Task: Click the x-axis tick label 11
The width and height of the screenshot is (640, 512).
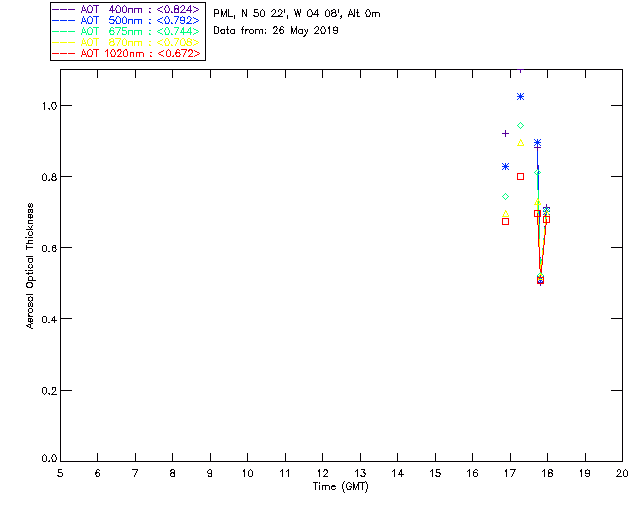Action: click(285, 473)
